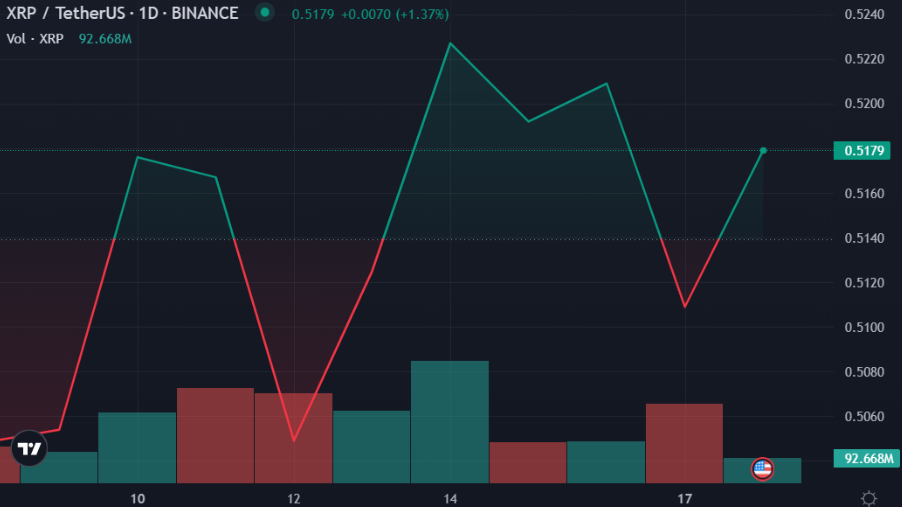This screenshot has width=902, height=507.
Task: Click the 0.5220 price axis label
Action: 864,59
